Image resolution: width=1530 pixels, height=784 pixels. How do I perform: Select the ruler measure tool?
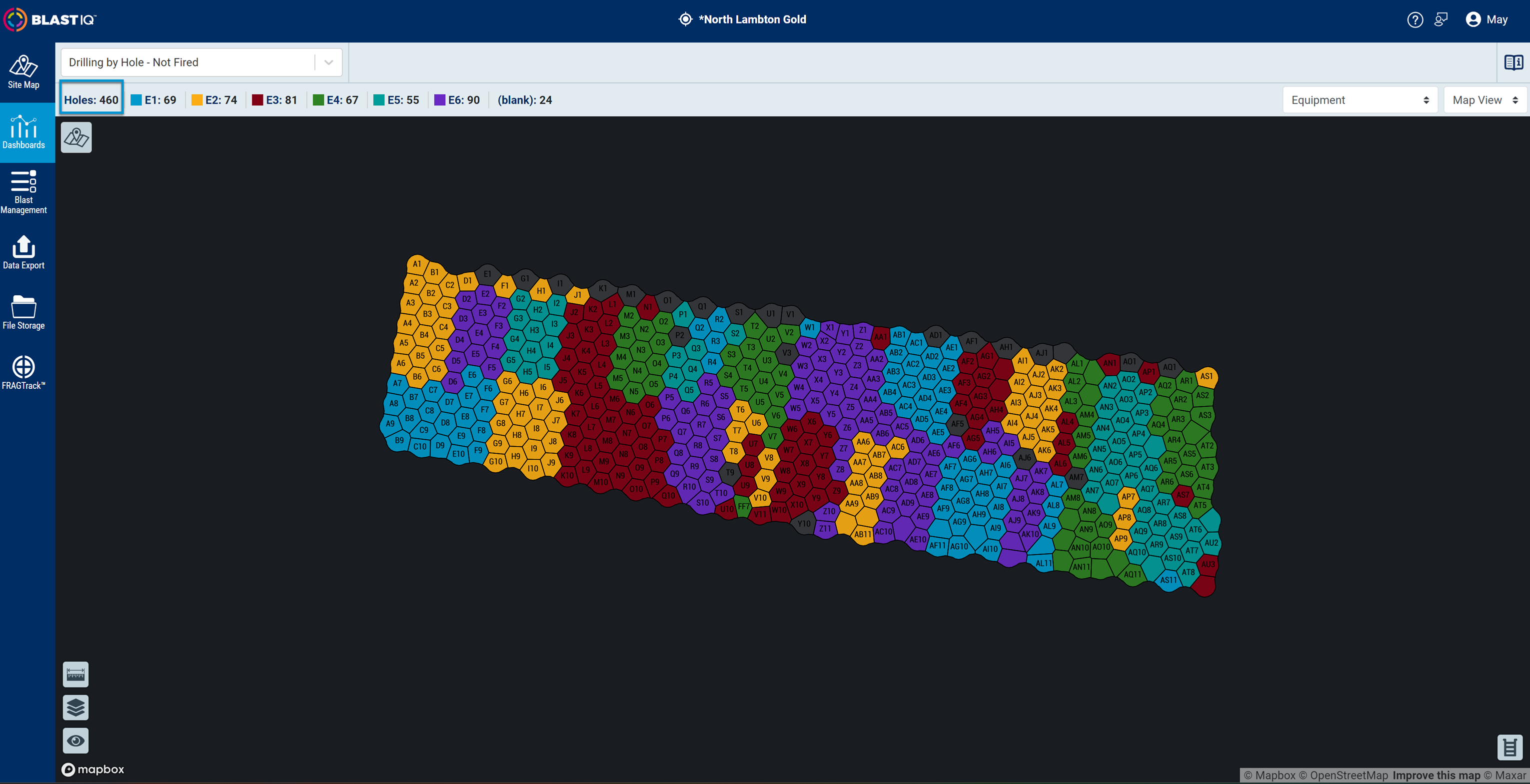coord(76,674)
